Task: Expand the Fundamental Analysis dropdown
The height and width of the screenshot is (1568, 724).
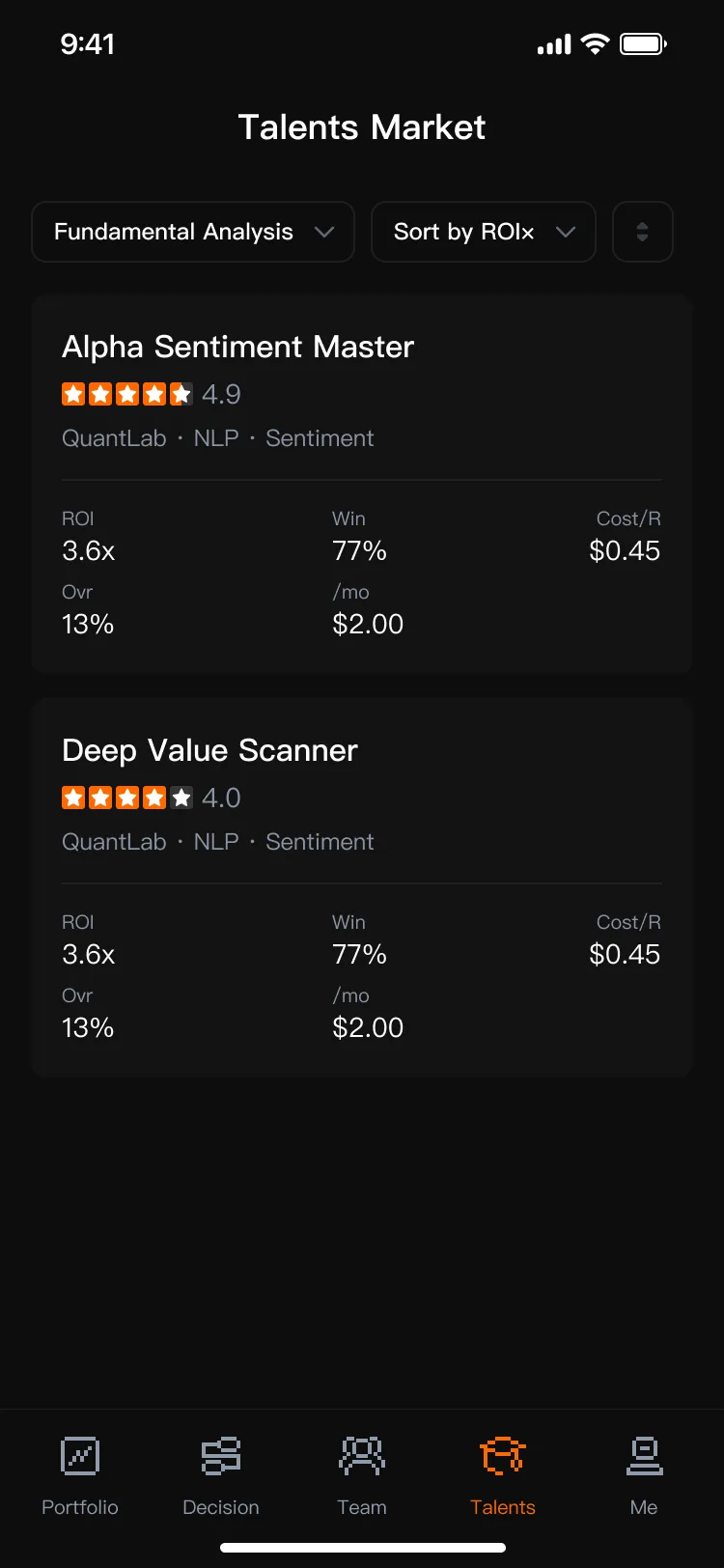Action: [x=193, y=232]
